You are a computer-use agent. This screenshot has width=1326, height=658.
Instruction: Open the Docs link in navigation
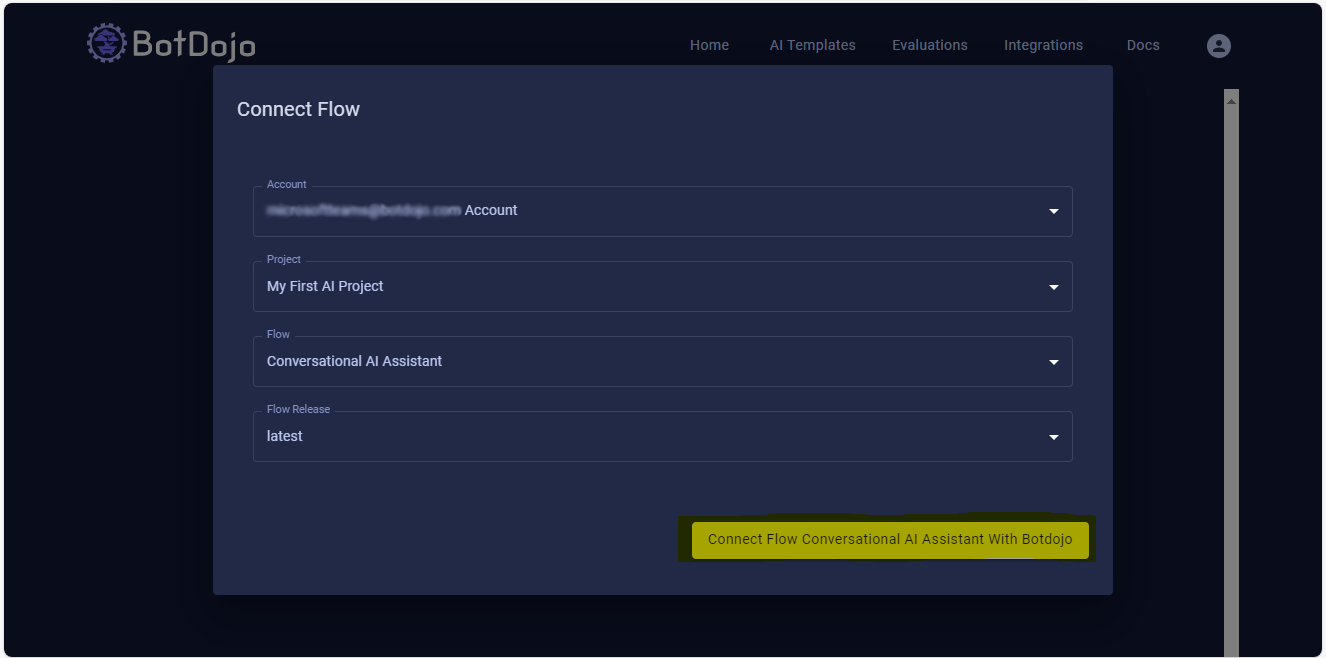[x=1143, y=45]
